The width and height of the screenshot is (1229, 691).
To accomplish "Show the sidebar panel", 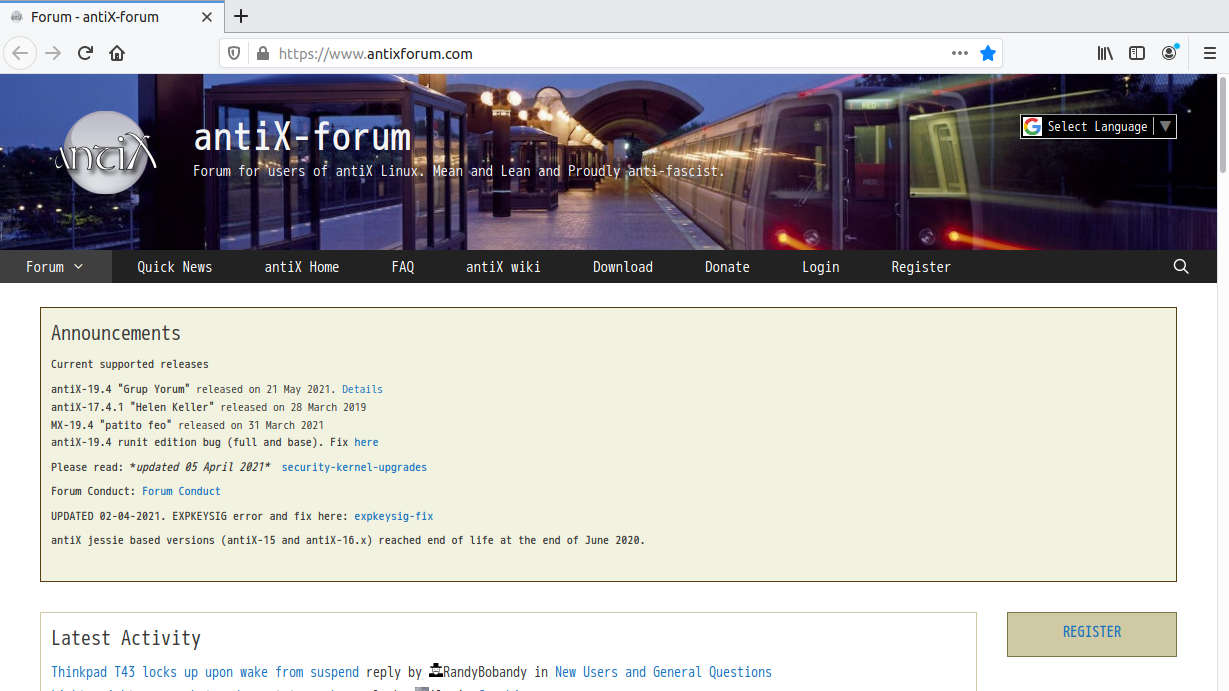I will [x=1137, y=53].
